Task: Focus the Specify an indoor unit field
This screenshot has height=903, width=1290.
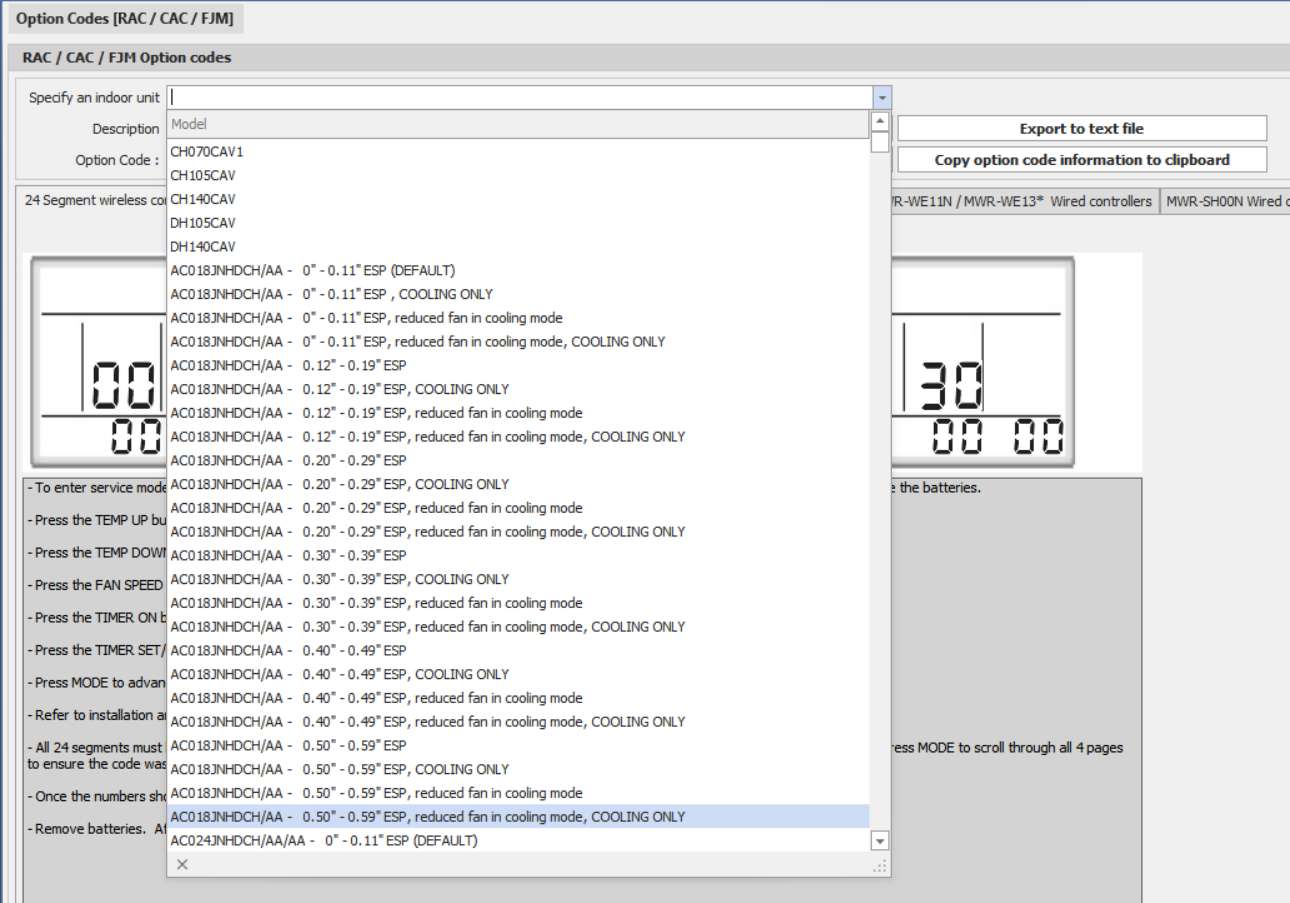Action: point(520,98)
